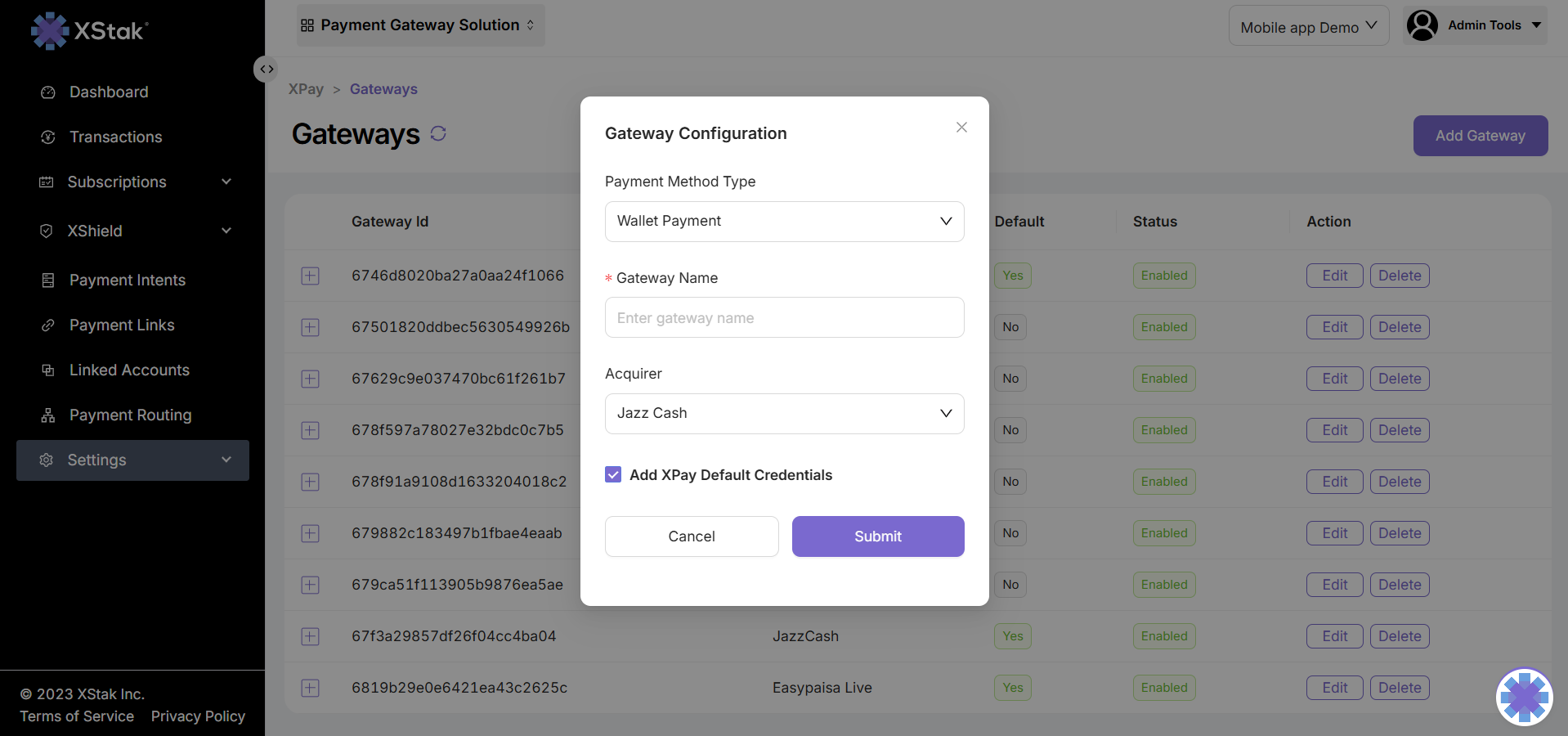Open the Privacy Policy link

point(198,716)
